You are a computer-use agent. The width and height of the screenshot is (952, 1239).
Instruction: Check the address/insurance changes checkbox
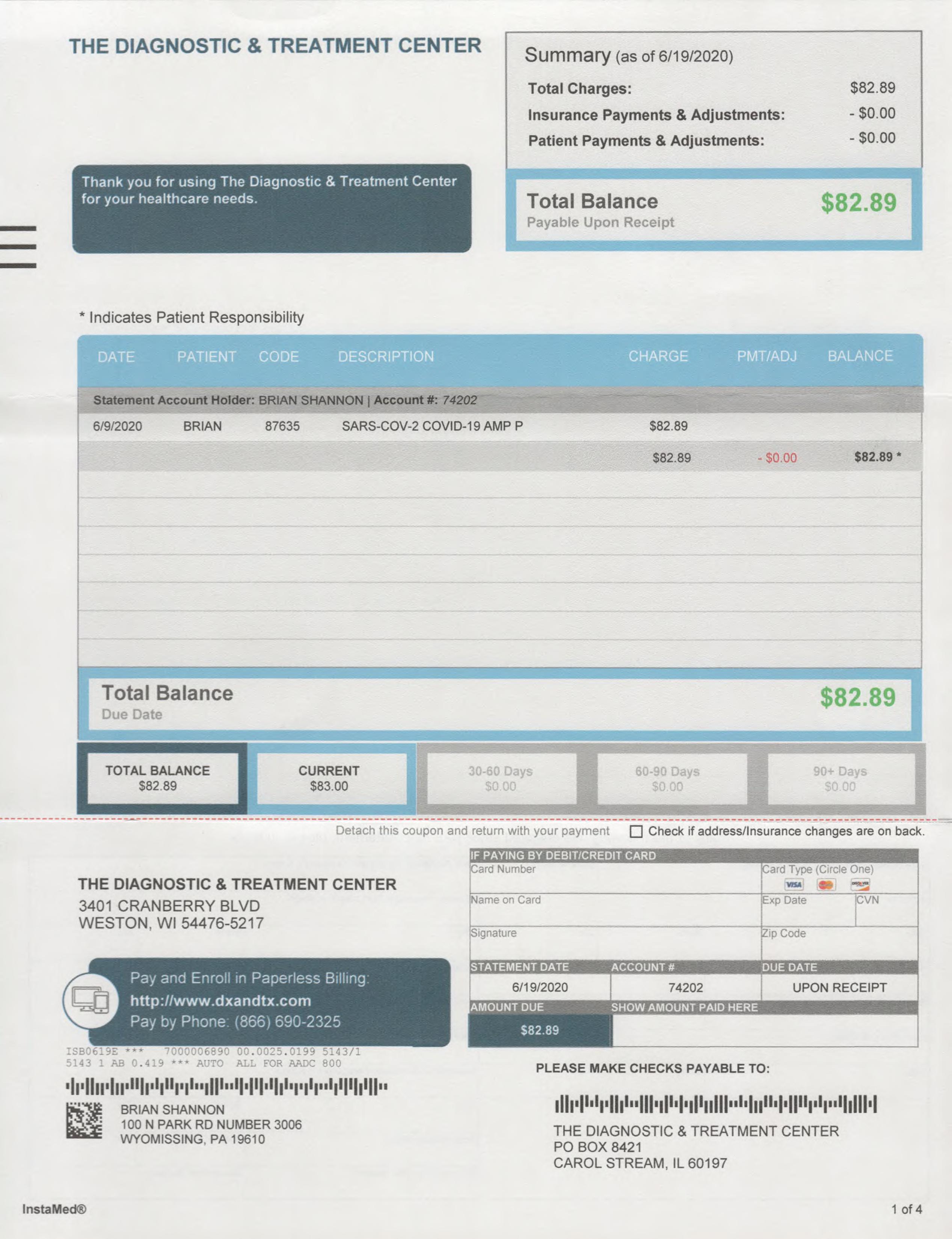[637, 832]
